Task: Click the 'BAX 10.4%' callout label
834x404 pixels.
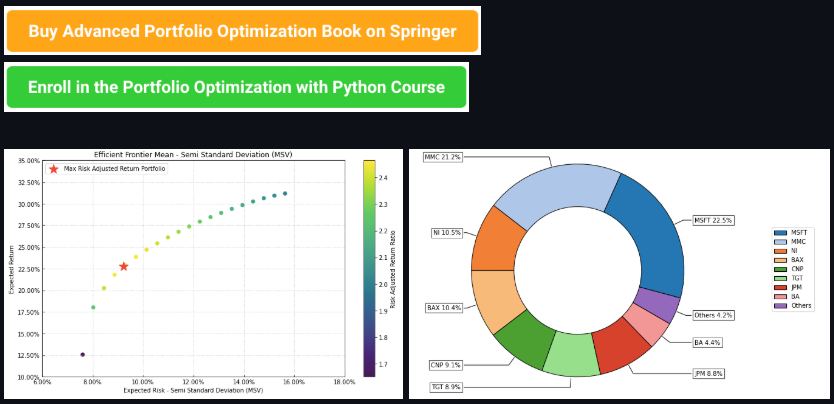Action: point(445,308)
